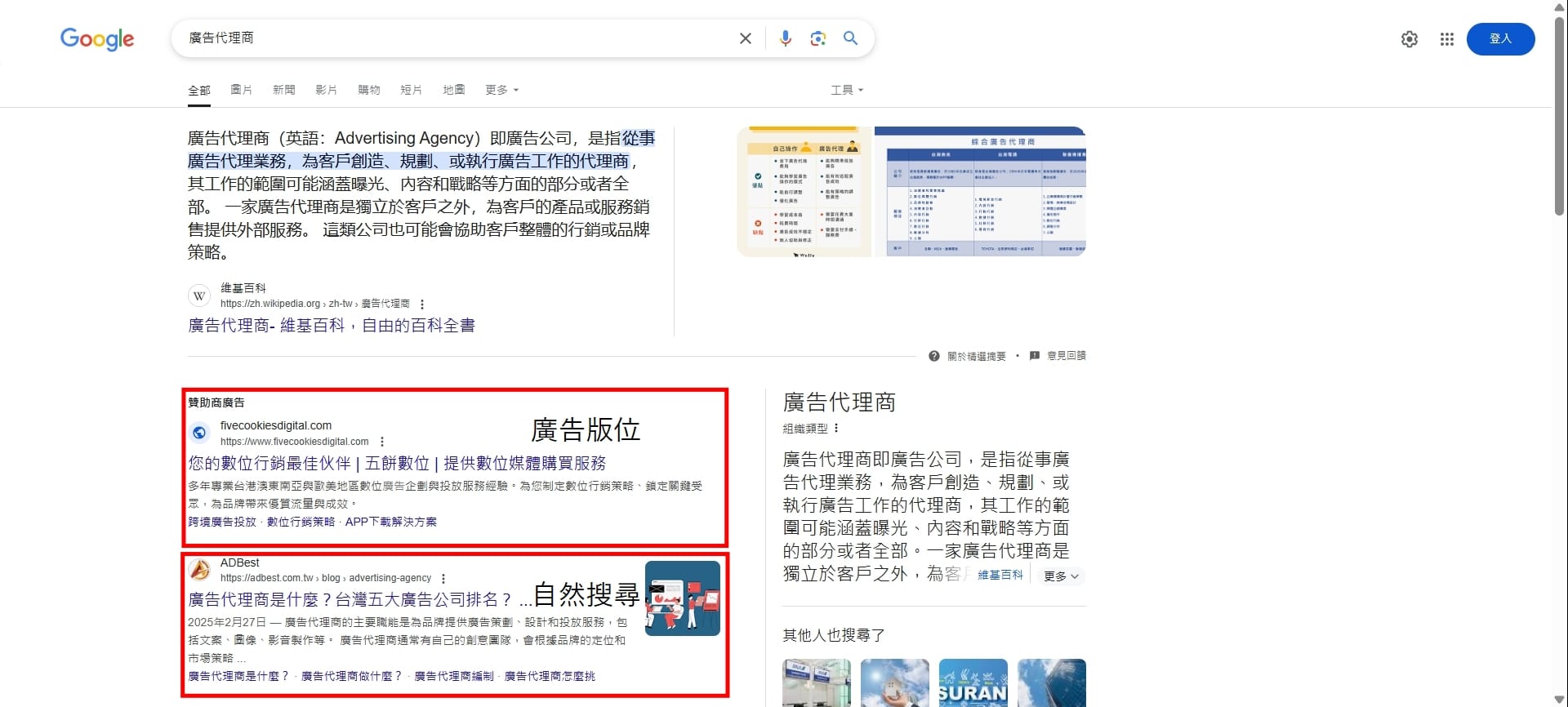The image size is (1568, 707).
Task: Open the 您的數位行銷最佳伙伴 ad title
Action: (397, 464)
